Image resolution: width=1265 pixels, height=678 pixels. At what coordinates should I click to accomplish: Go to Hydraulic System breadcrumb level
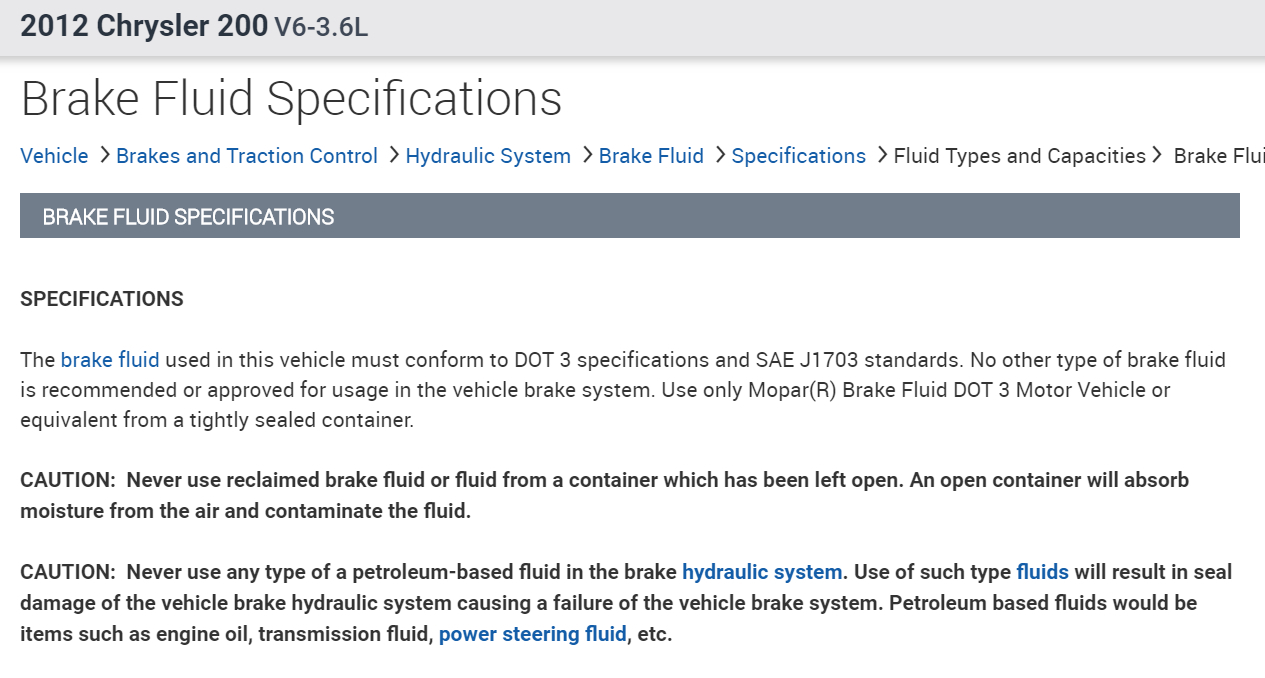(x=488, y=156)
